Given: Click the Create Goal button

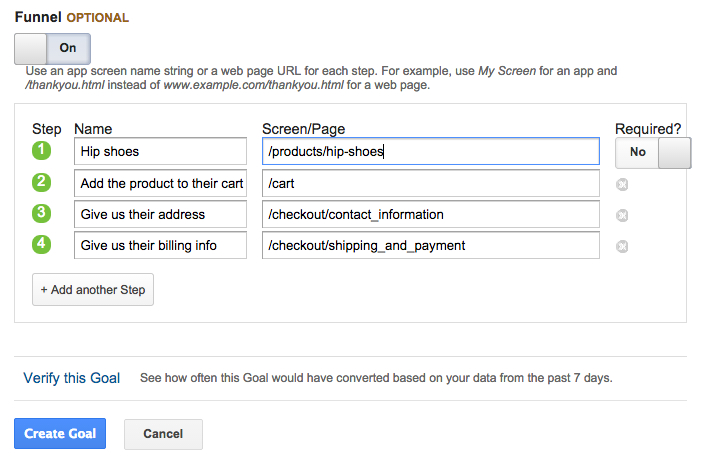Looking at the screenshot, I should pyautogui.click(x=60, y=434).
